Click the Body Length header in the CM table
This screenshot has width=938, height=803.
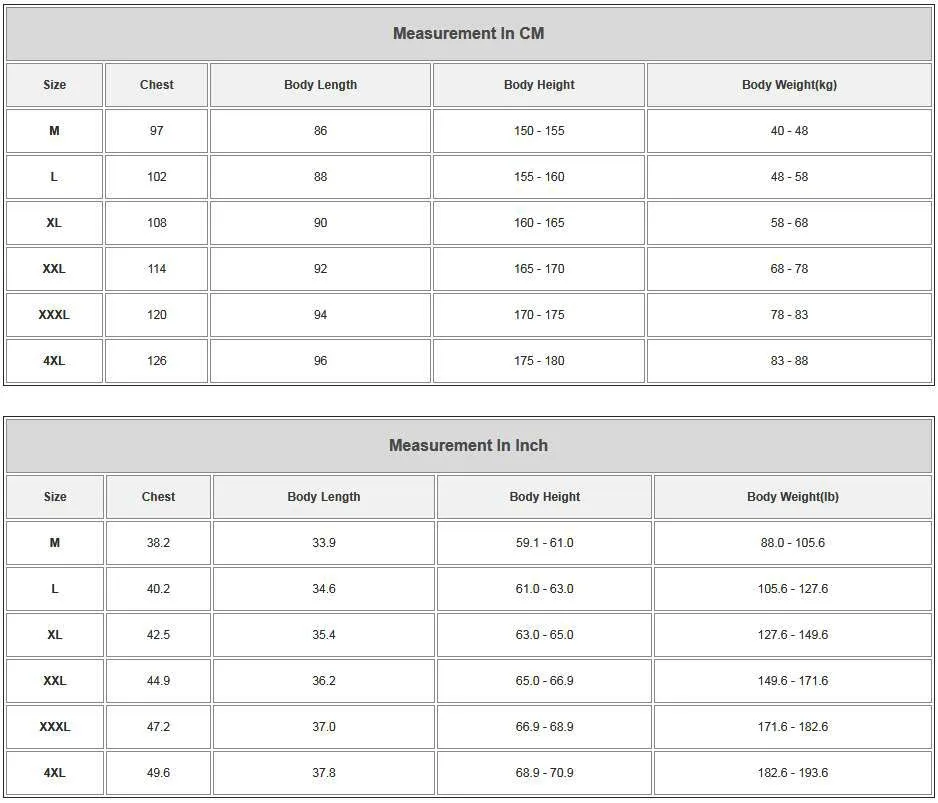coord(320,85)
